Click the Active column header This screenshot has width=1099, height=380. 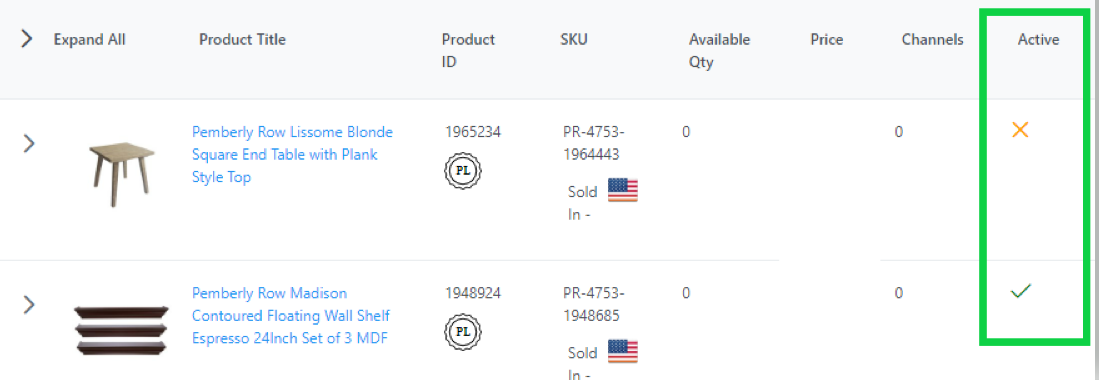click(1038, 40)
